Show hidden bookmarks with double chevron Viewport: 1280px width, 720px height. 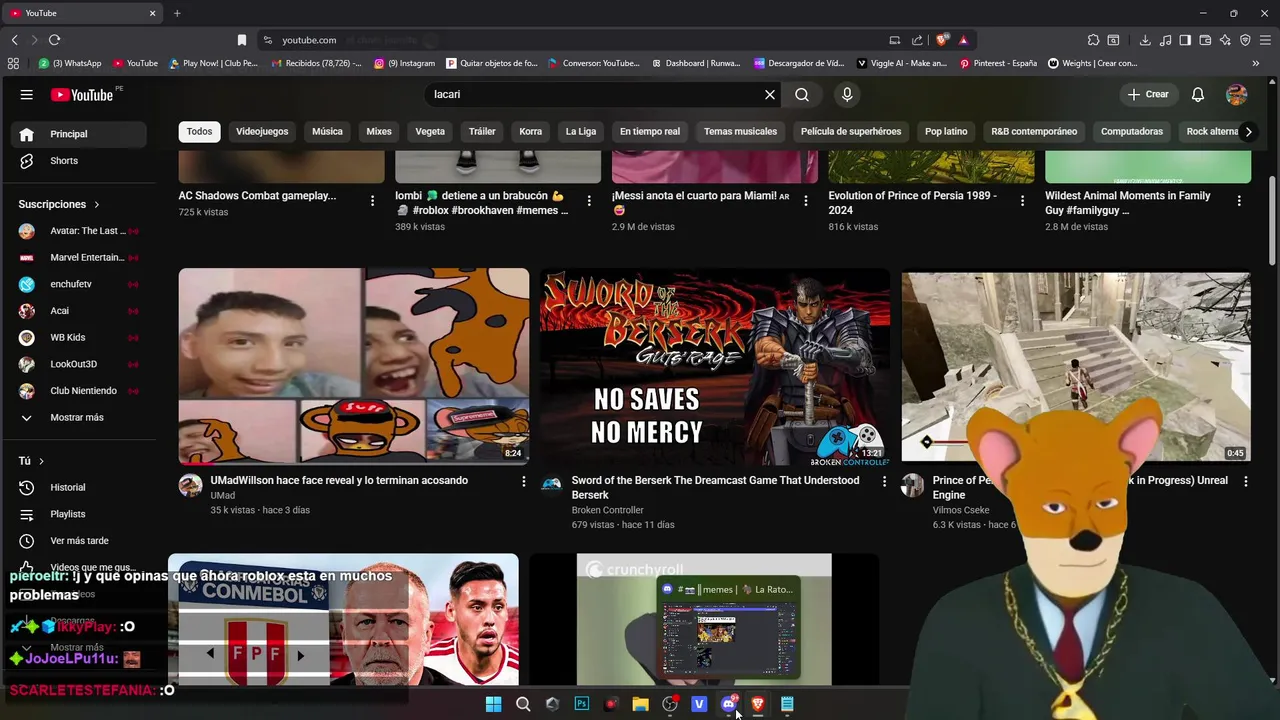click(x=1256, y=63)
